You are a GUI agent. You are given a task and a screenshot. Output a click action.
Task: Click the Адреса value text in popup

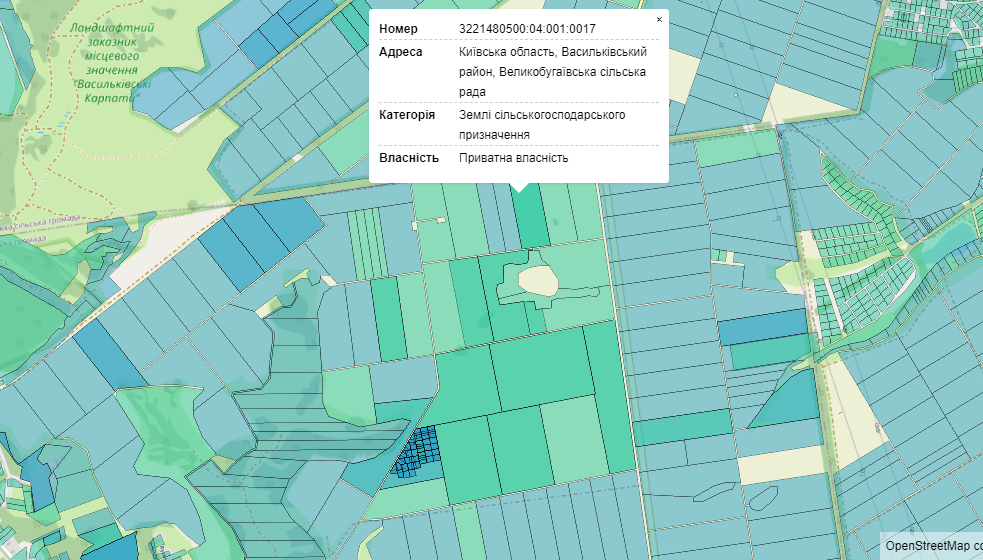click(552, 72)
